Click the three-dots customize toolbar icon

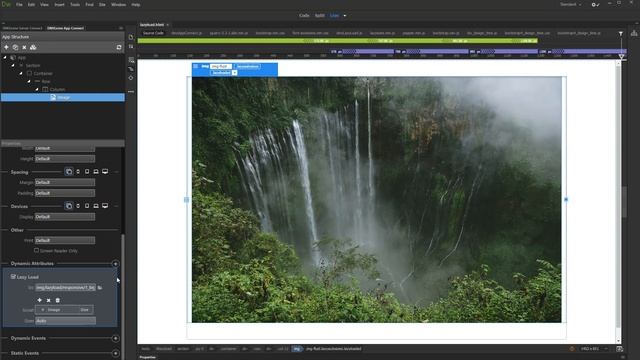click(x=131, y=92)
